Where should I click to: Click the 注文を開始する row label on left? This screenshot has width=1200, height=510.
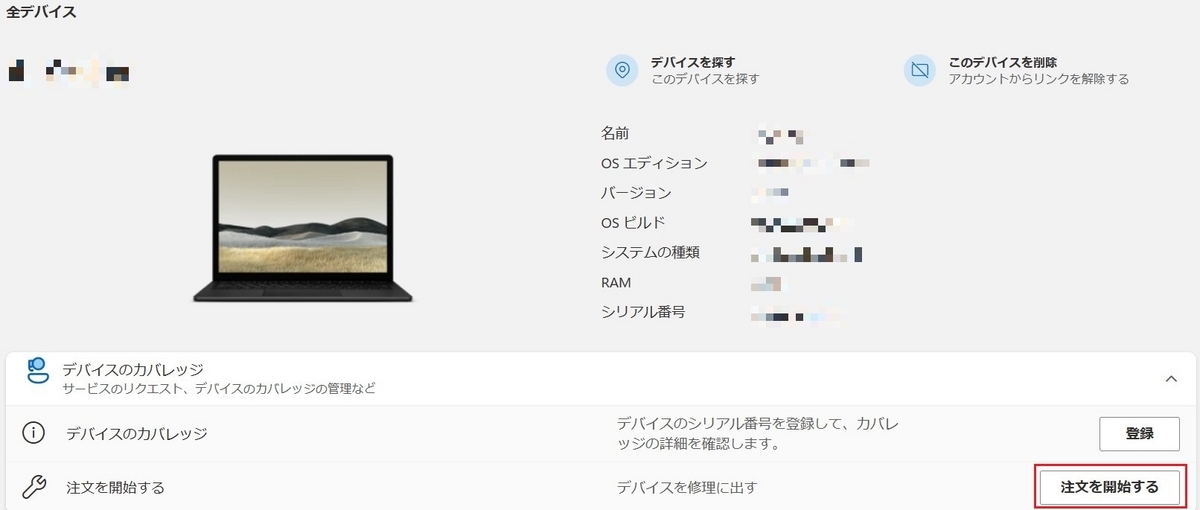(115, 487)
